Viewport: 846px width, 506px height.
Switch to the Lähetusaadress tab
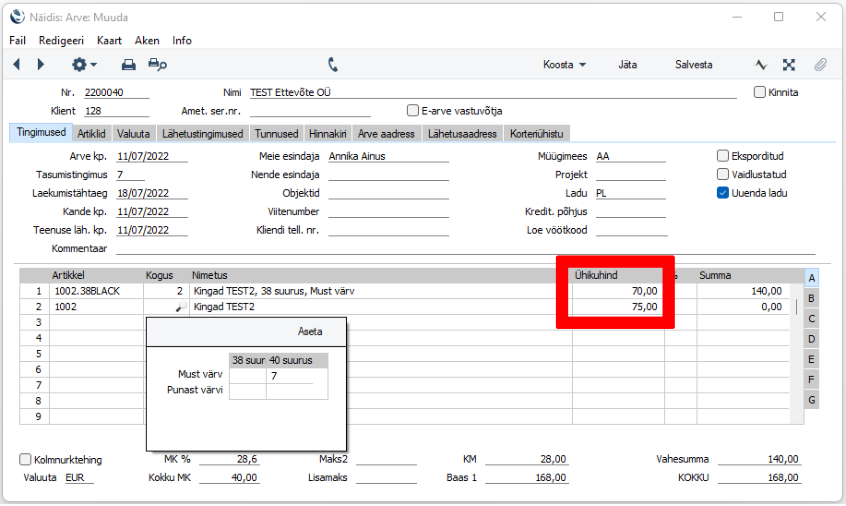coord(462,134)
